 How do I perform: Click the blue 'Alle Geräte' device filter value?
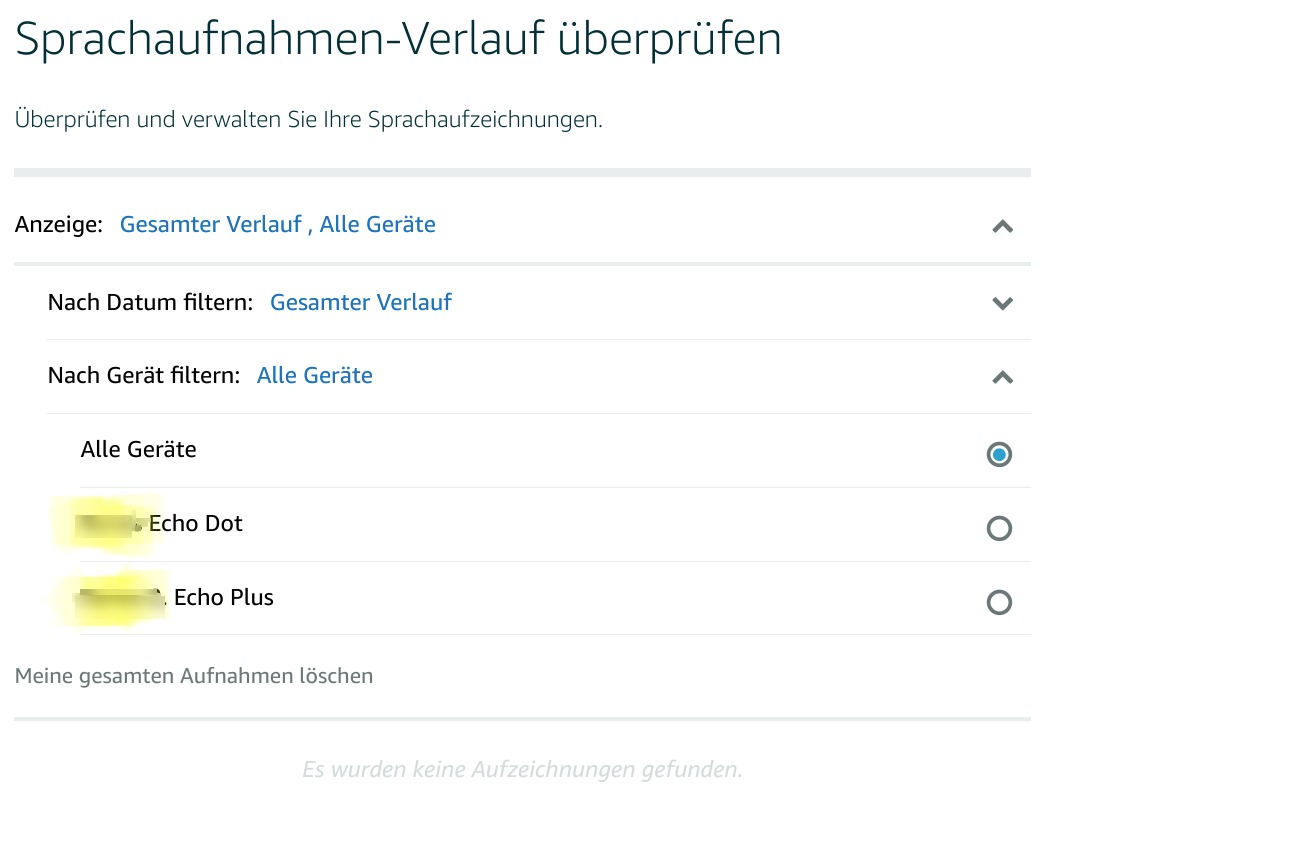pyautogui.click(x=314, y=376)
